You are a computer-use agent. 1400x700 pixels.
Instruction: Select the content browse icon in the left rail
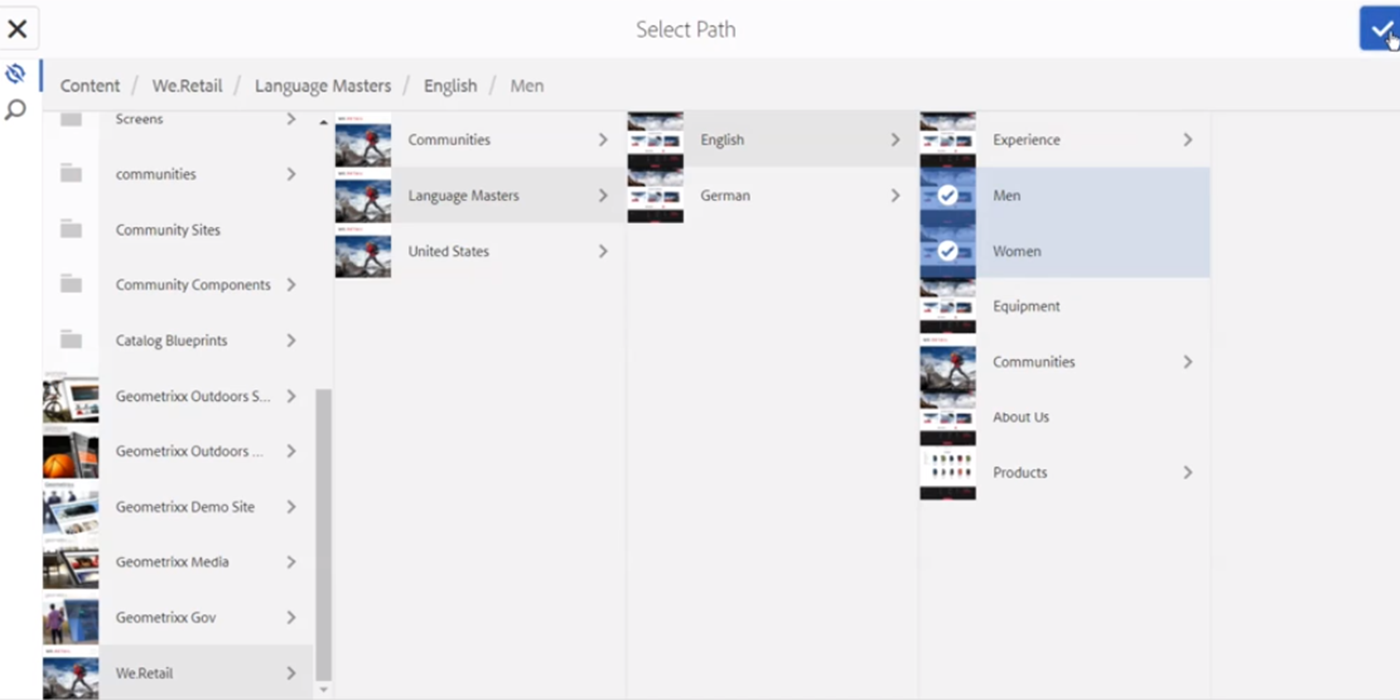[x=15, y=73]
